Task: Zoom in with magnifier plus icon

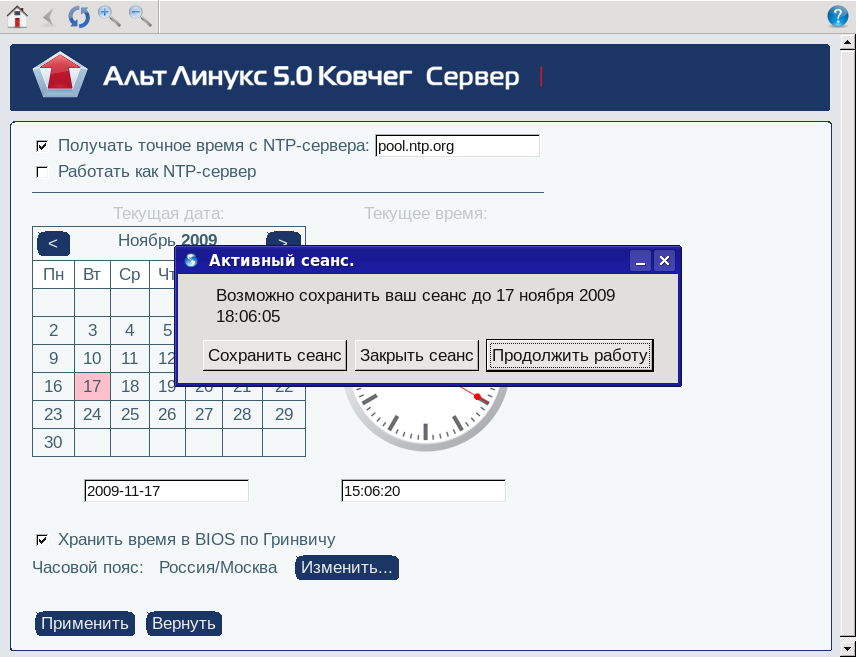Action: pos(109,16)
